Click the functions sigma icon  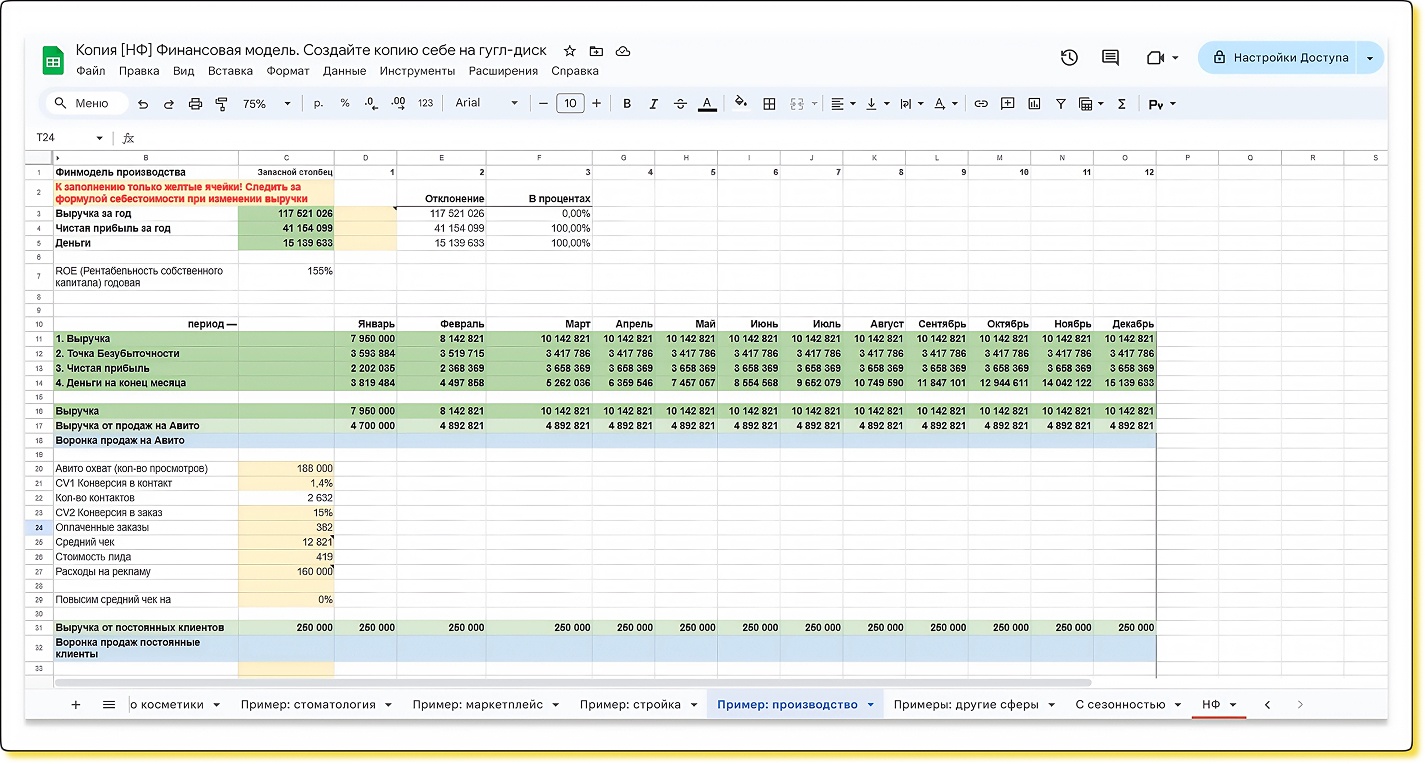point(1121,104)
